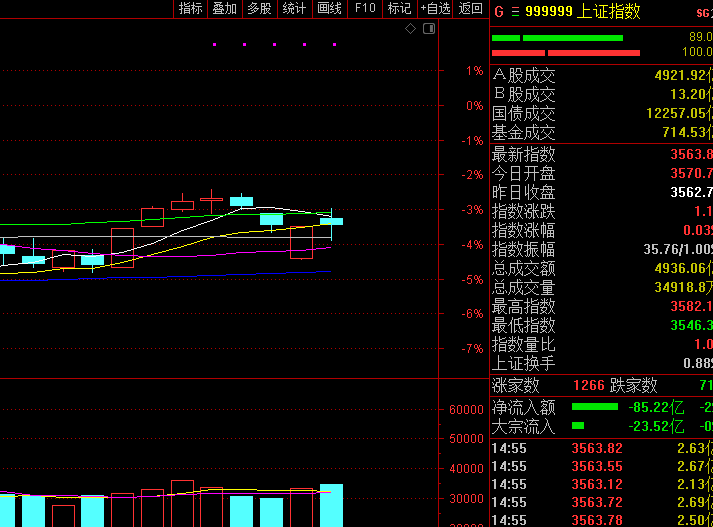Click the 最新指数 label

(523, 155)
